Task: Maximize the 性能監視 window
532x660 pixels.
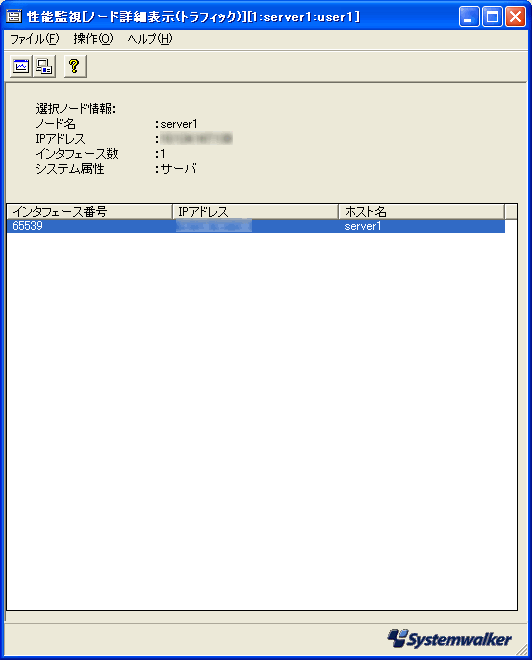Action: (492, 17)
